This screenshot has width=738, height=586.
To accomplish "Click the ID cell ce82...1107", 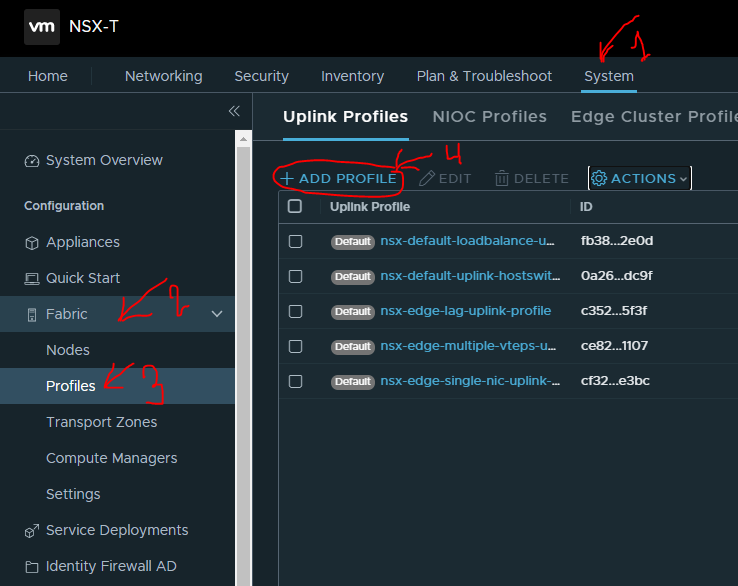I will 614,345.
